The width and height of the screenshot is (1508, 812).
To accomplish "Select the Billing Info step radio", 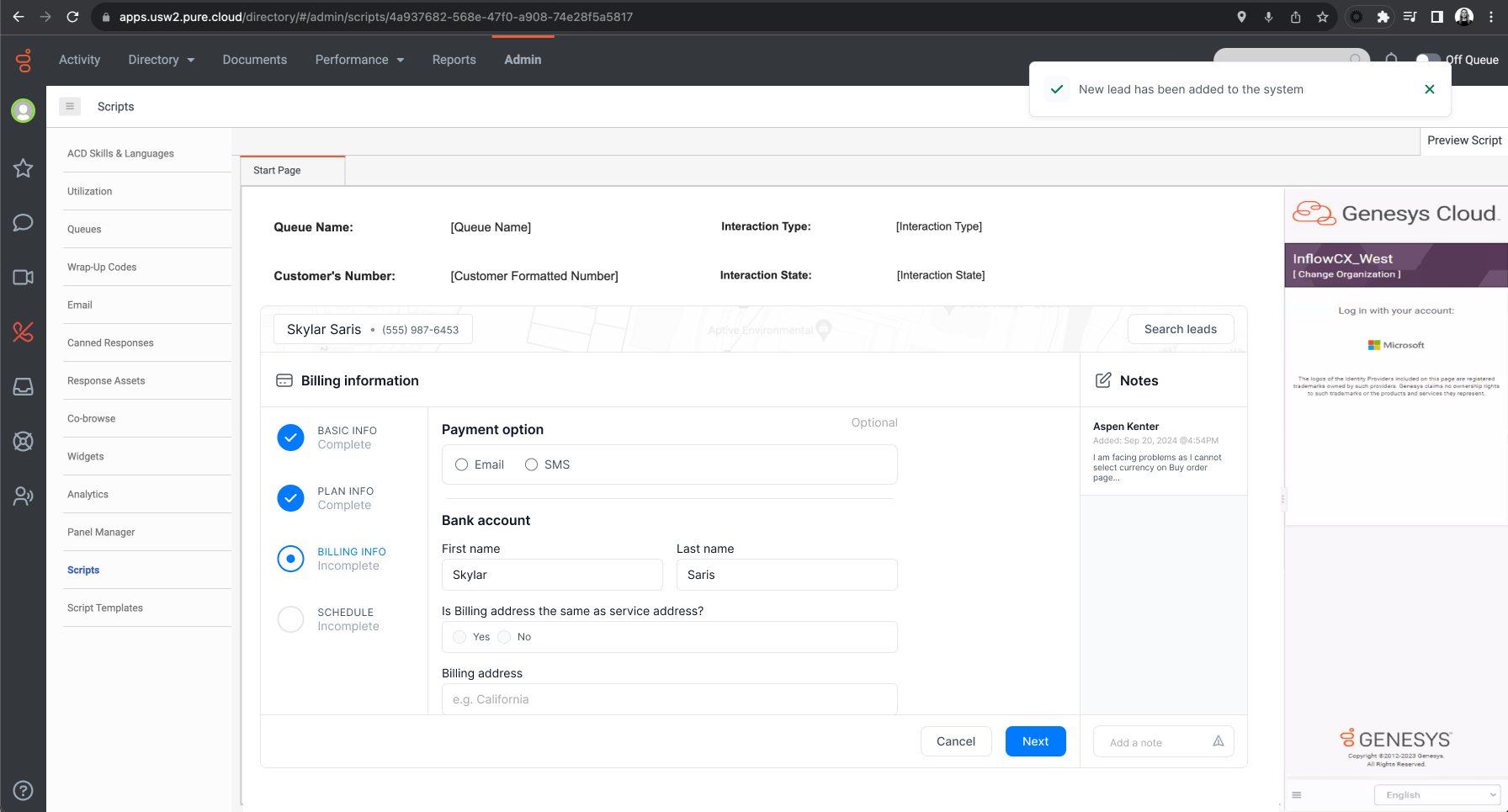I will (x=290, y=559).
